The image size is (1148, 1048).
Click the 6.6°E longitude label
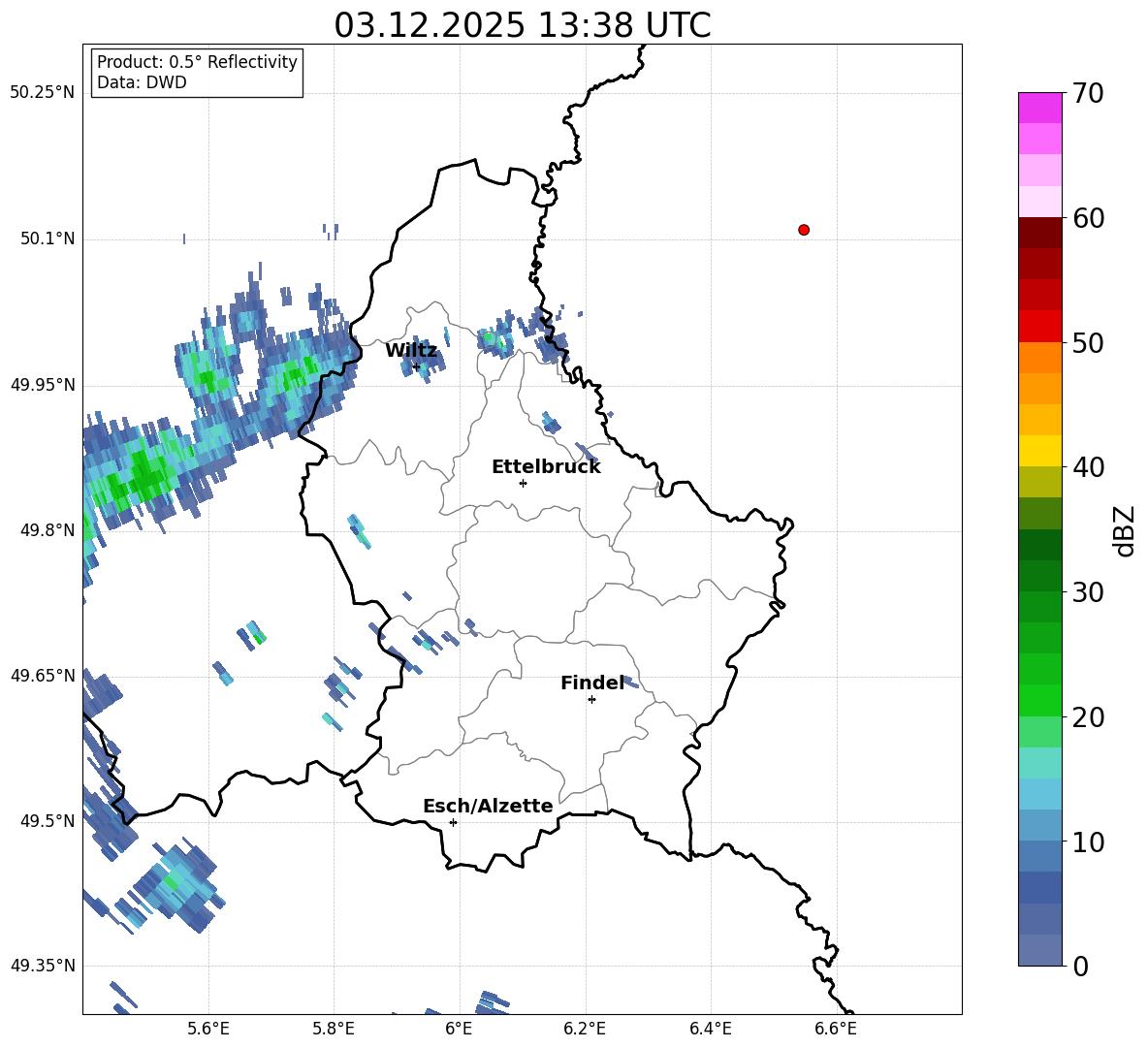[x=836, y=1029]
